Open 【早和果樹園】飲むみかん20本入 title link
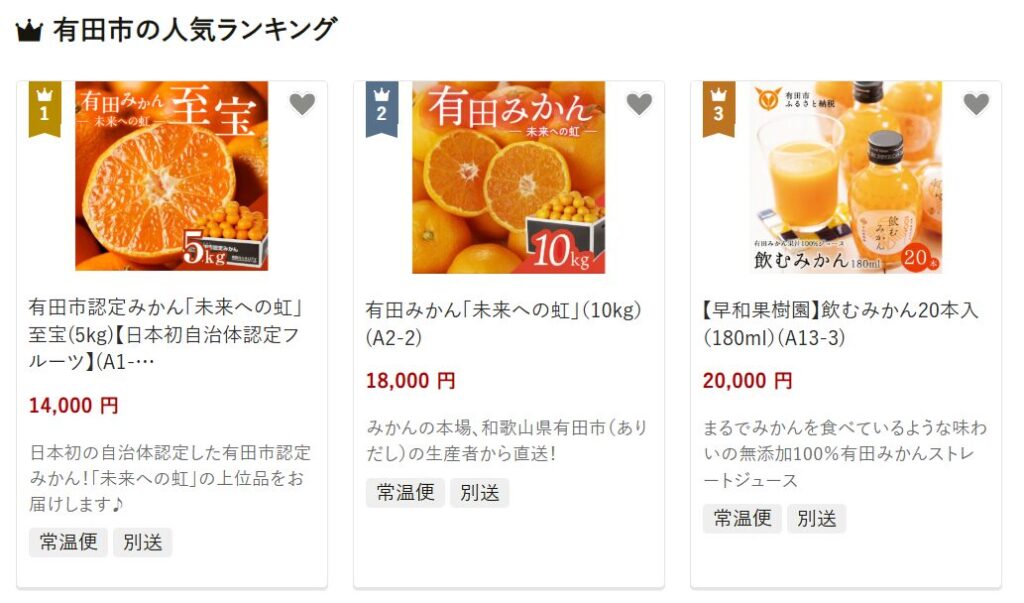1024x603 pixels. pyautogui.click(x=840, y=323)
